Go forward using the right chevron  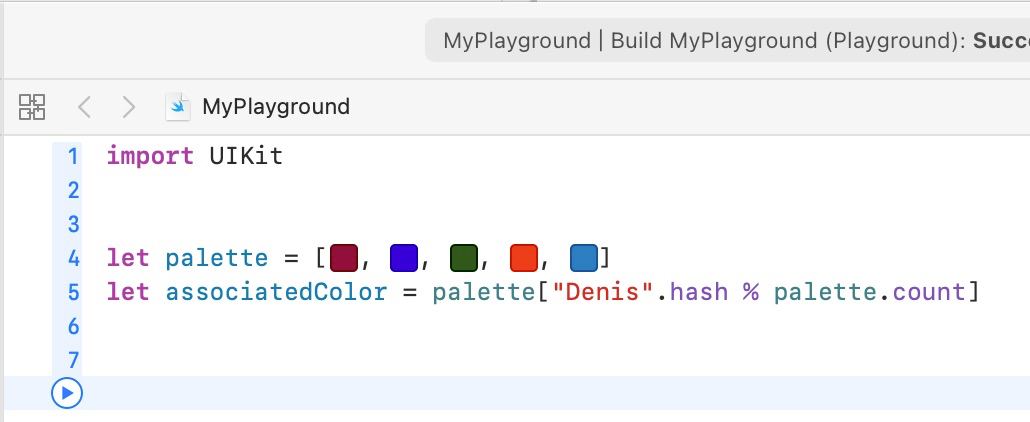tap(128, 107)
